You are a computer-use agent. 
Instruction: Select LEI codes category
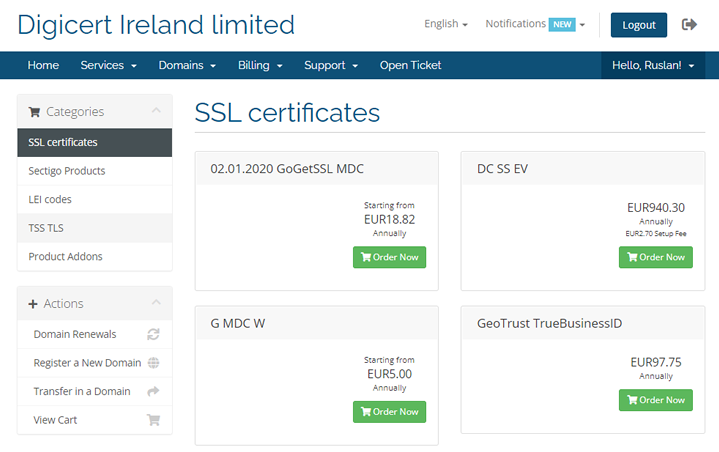[94, 199]
